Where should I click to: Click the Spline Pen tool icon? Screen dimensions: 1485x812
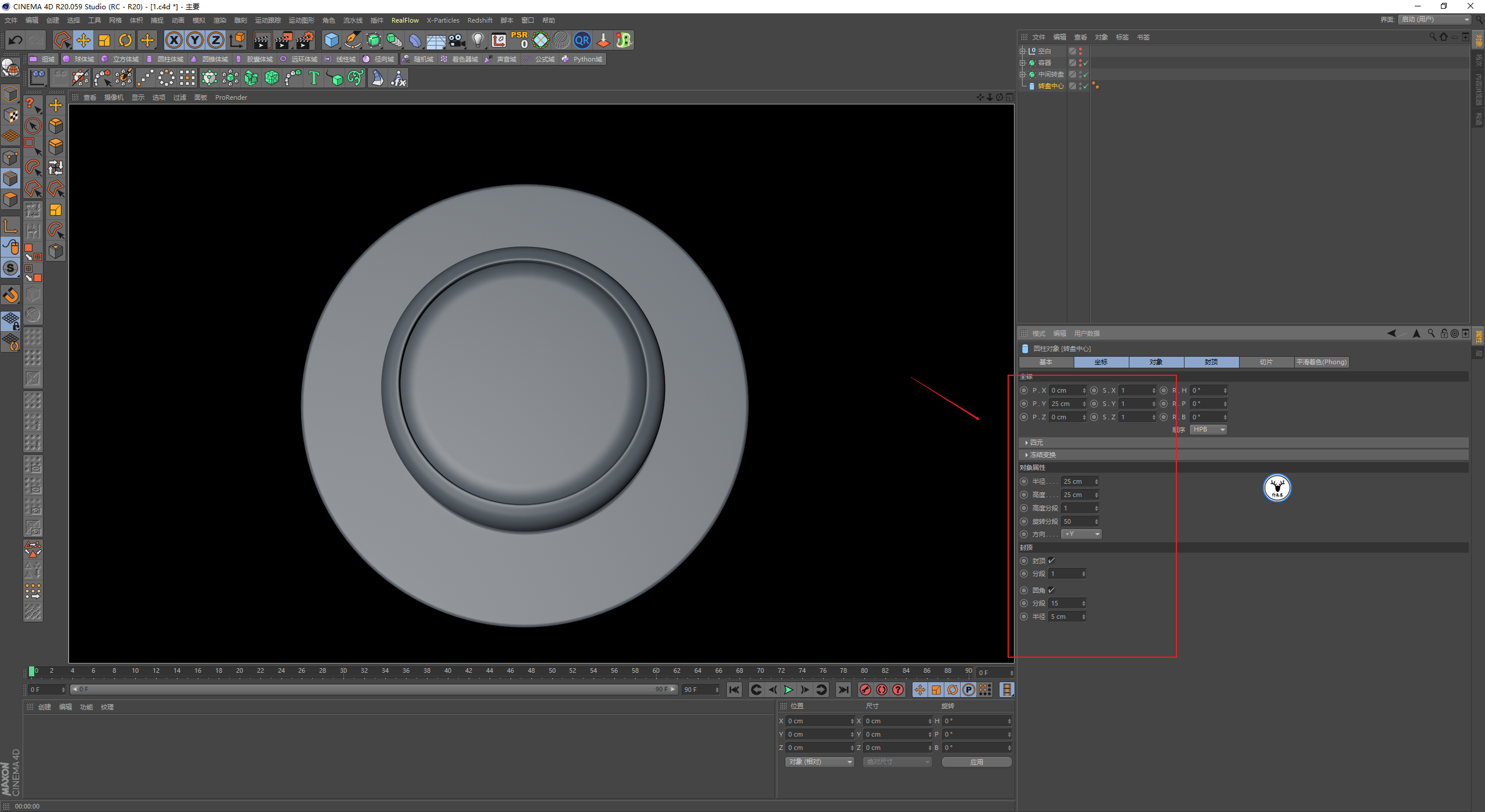click(x=353, y=40)
